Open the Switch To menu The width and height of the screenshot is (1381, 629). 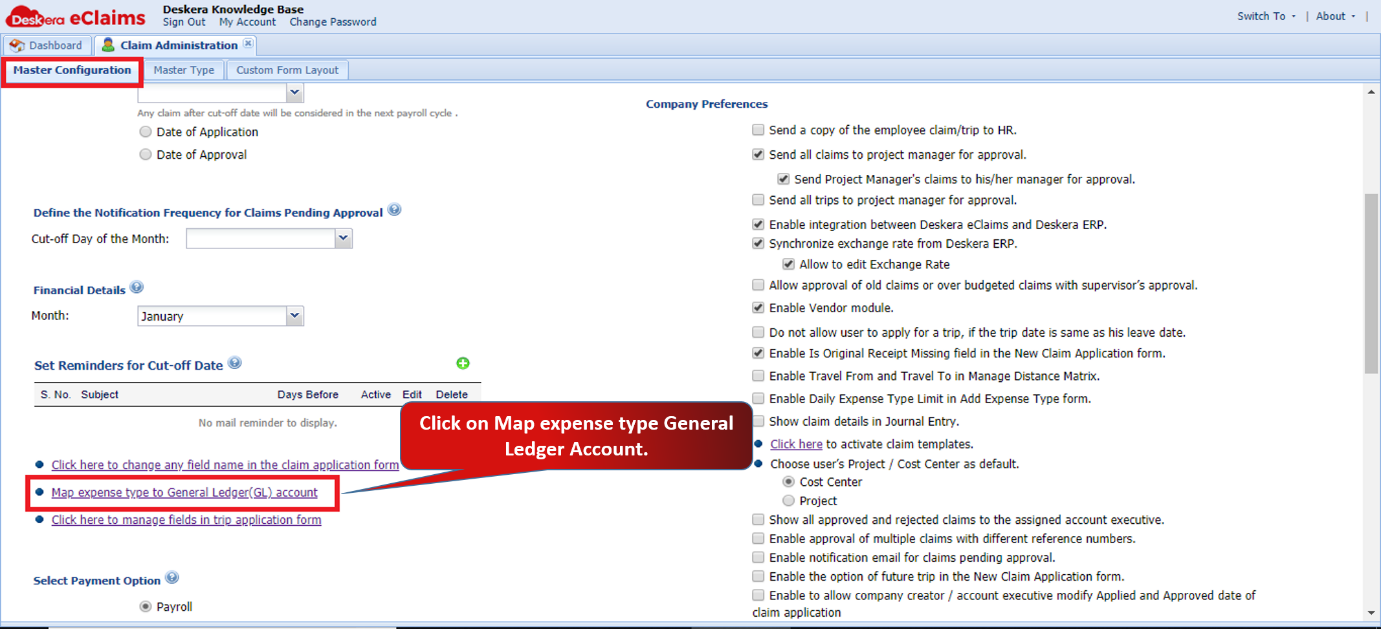(x=1266, y=16)
